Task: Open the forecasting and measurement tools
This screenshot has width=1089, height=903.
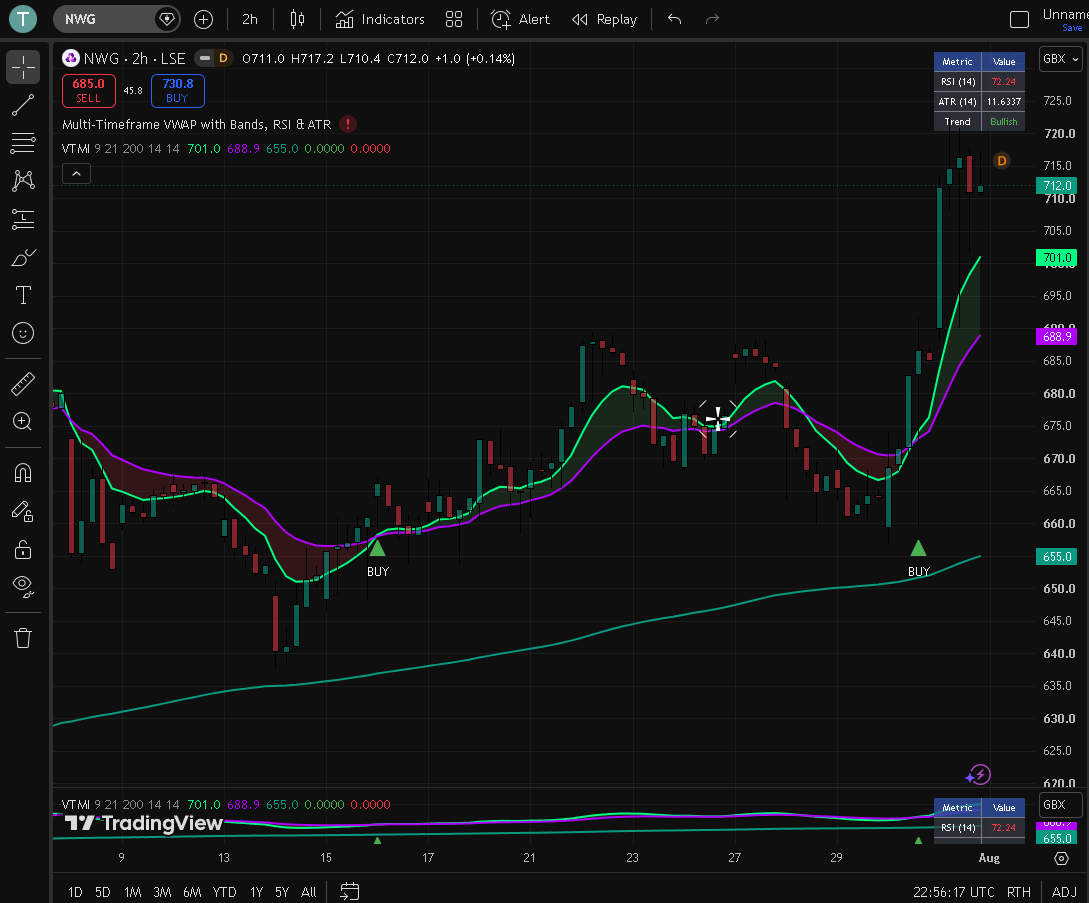Action: [23, 219]
